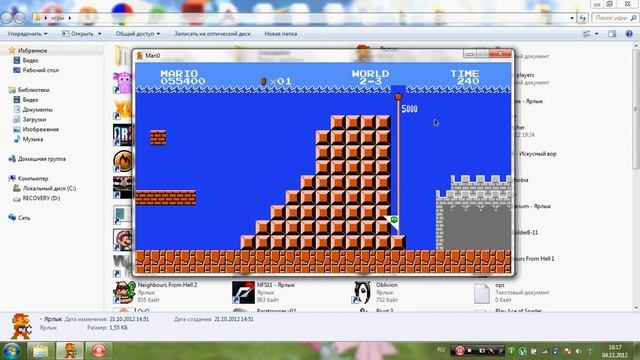
Task: Click the green uTorrent tray icon
Action: 522,351
